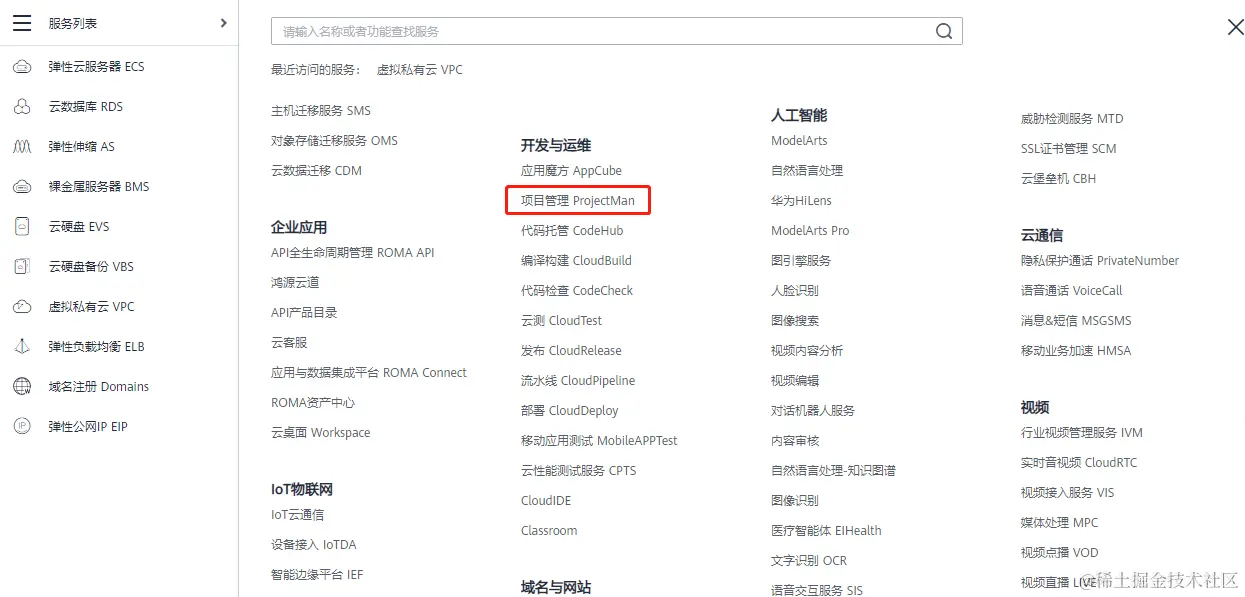Open 人脸识别 service
1245x597 pixels.
795,291
